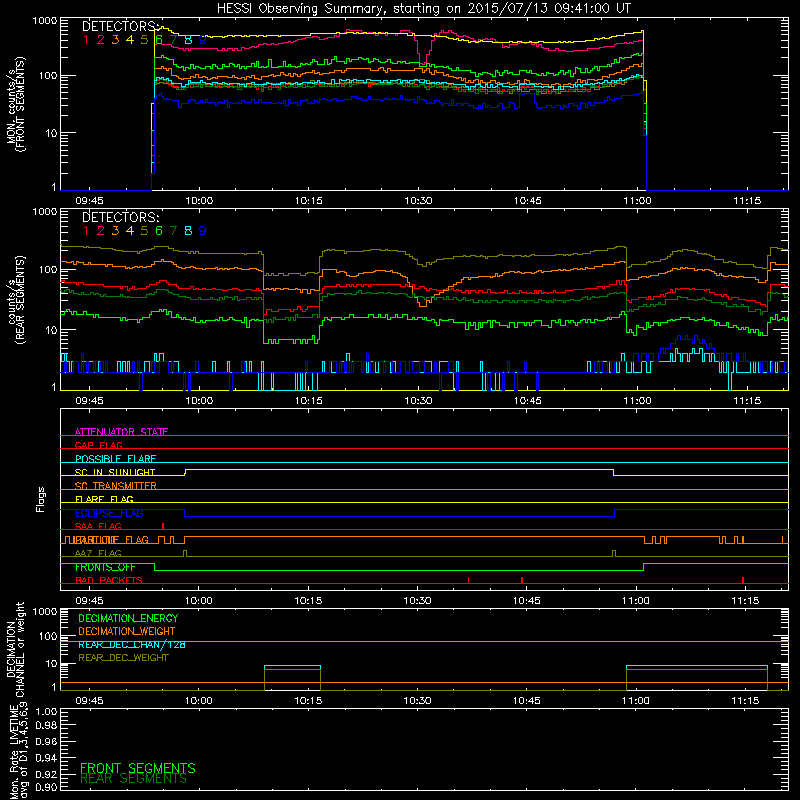Click the 0.98 livetime y-axis tick label
800x800 pixels.
tap(47, 726)
